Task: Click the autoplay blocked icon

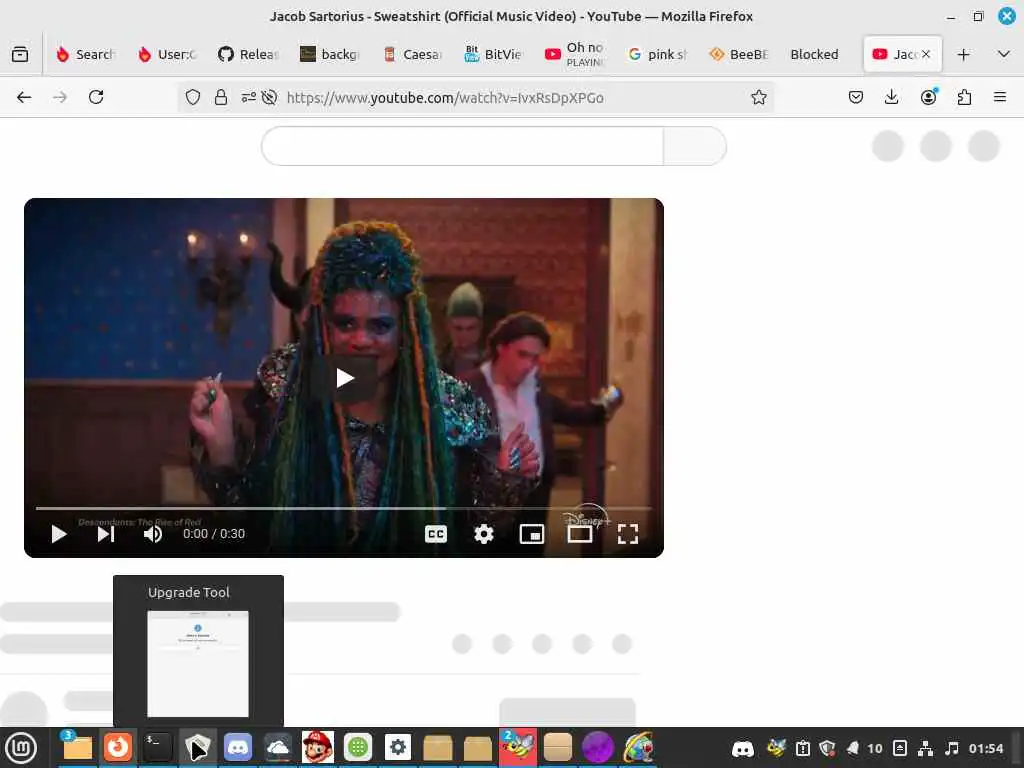Action: click(x=269, y=97)
